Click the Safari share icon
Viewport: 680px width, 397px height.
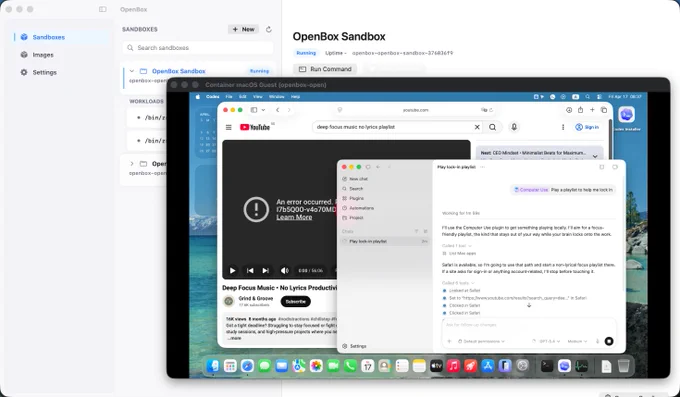(x=580, y=110)
